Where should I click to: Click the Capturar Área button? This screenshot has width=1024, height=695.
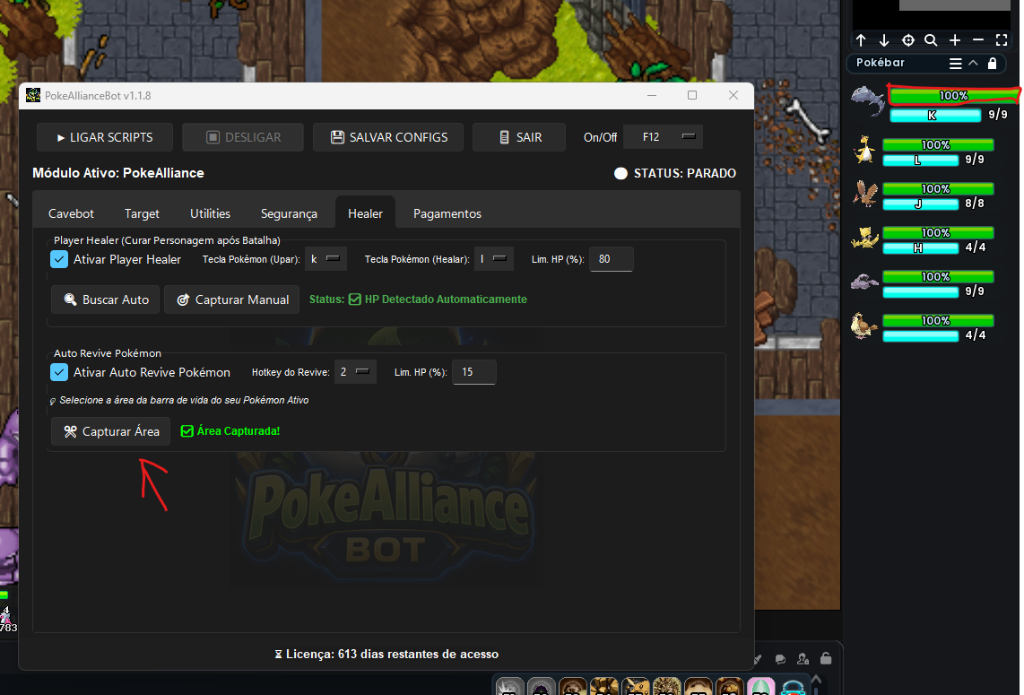(x=110, y=432)
